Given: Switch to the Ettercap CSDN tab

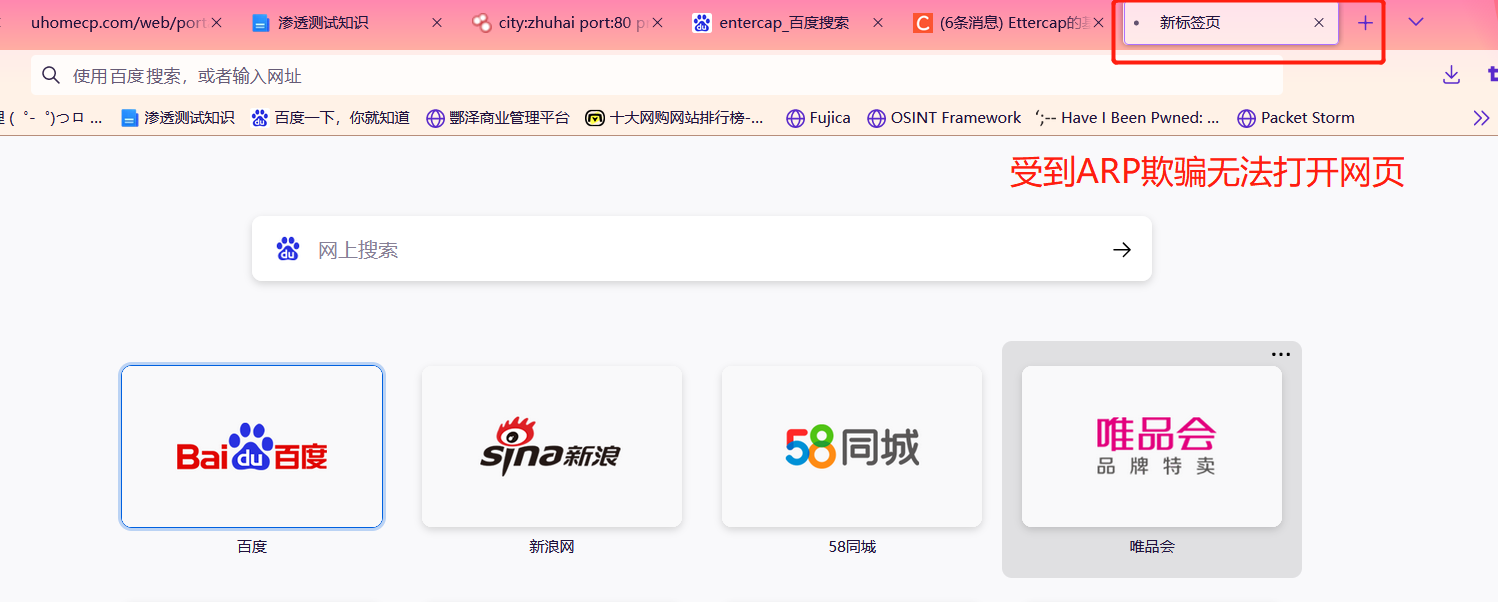Looking at the screenshot, I should coord(1006,22).
